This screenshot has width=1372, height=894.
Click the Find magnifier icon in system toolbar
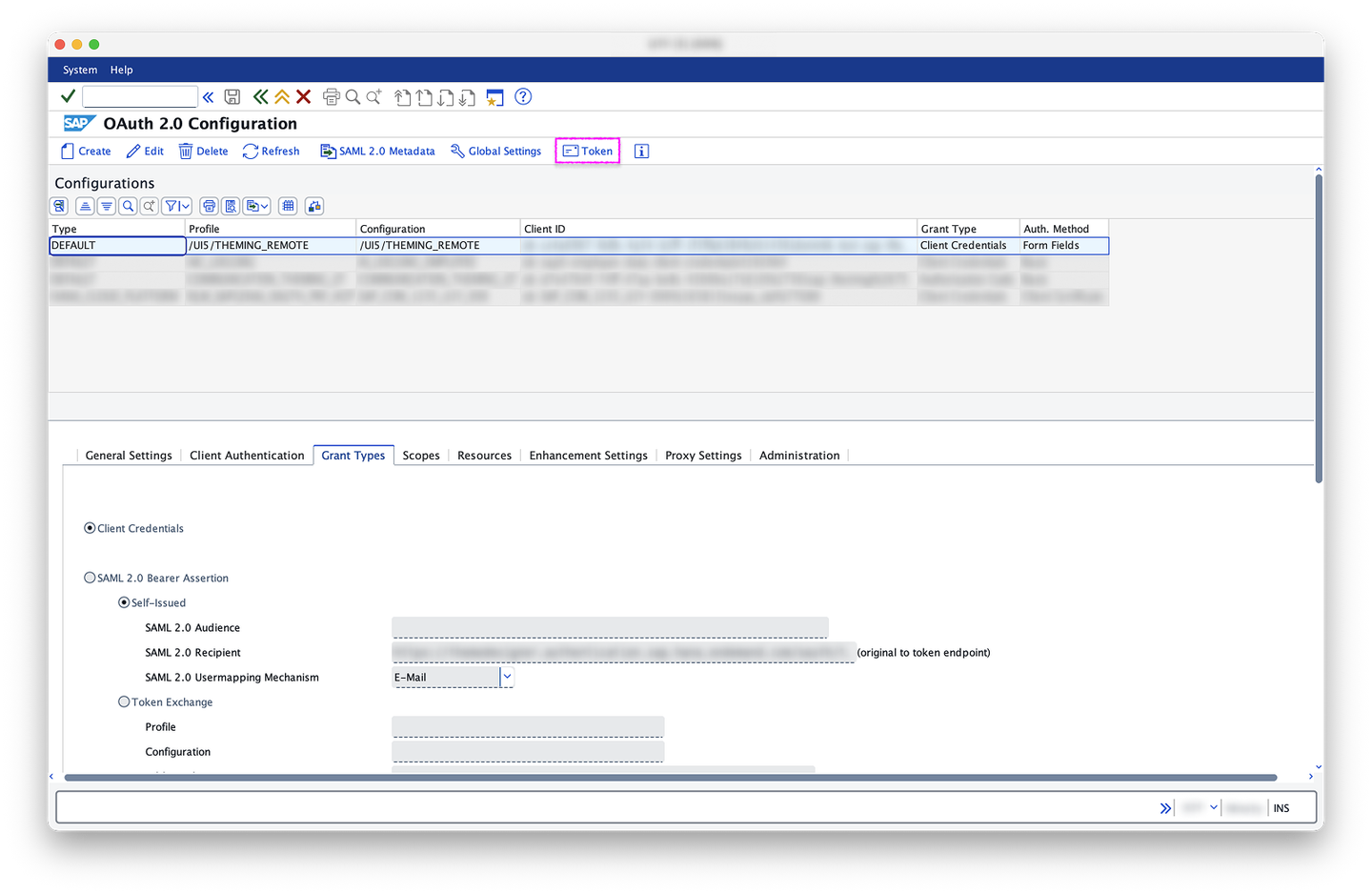pyautogui.click(x=353, y=96)
